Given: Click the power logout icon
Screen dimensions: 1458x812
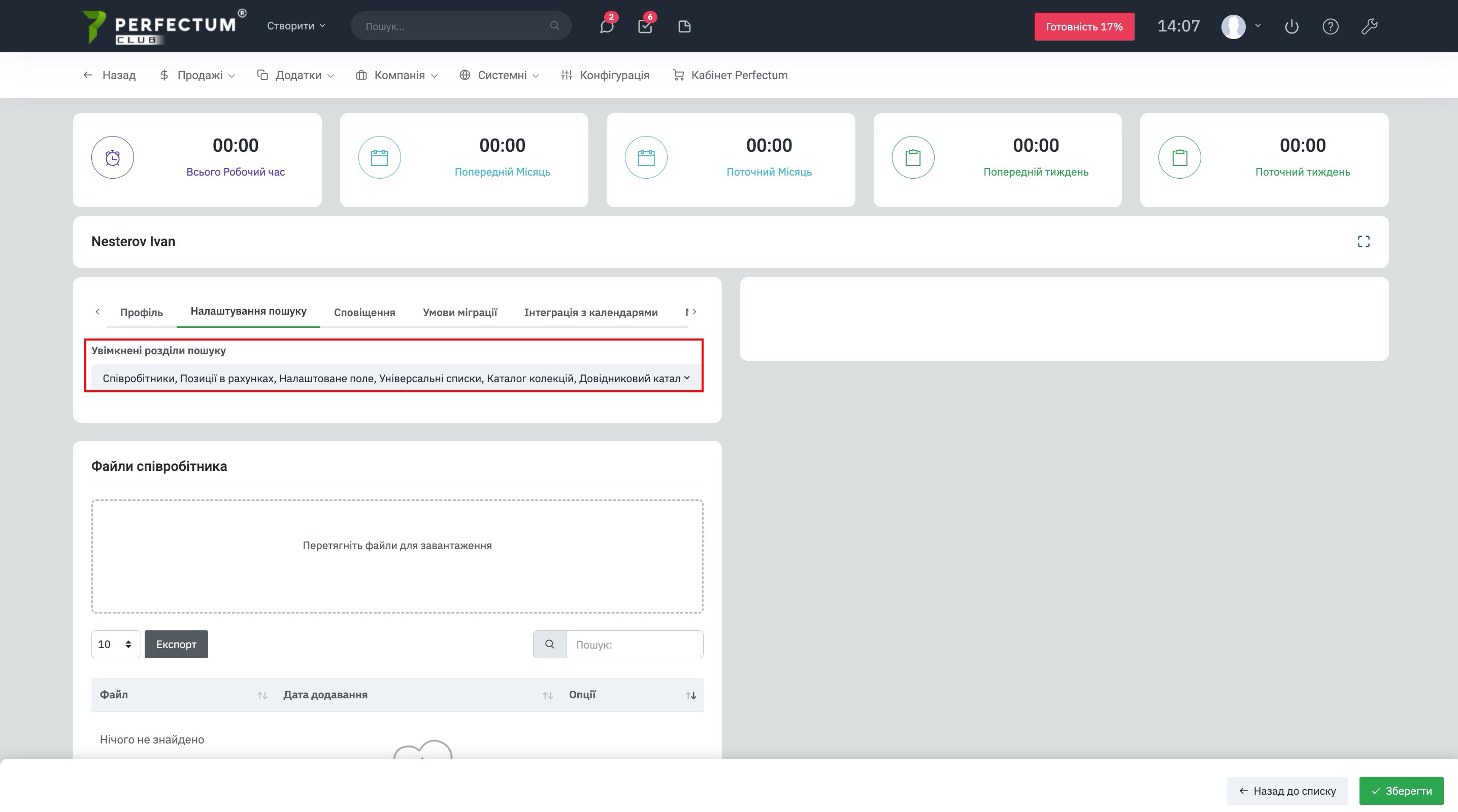Looking at the screenshot, I should click(x=1291, y=26).
